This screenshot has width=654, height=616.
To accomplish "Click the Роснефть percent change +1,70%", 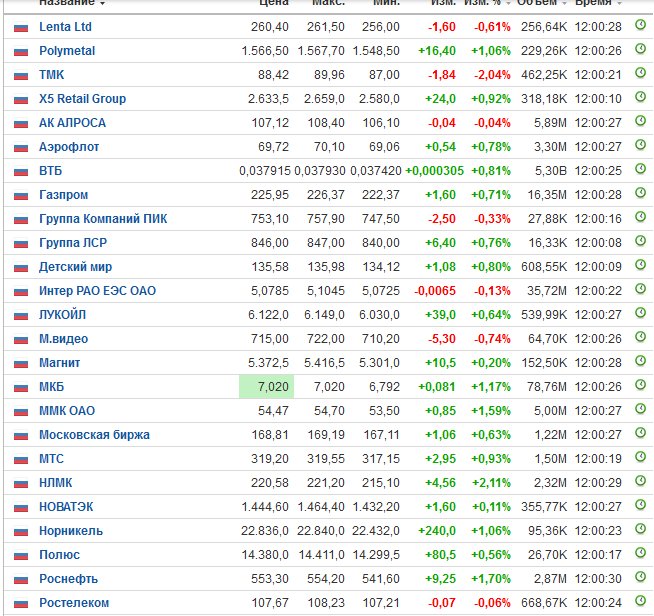I will (x=491, y=579).
